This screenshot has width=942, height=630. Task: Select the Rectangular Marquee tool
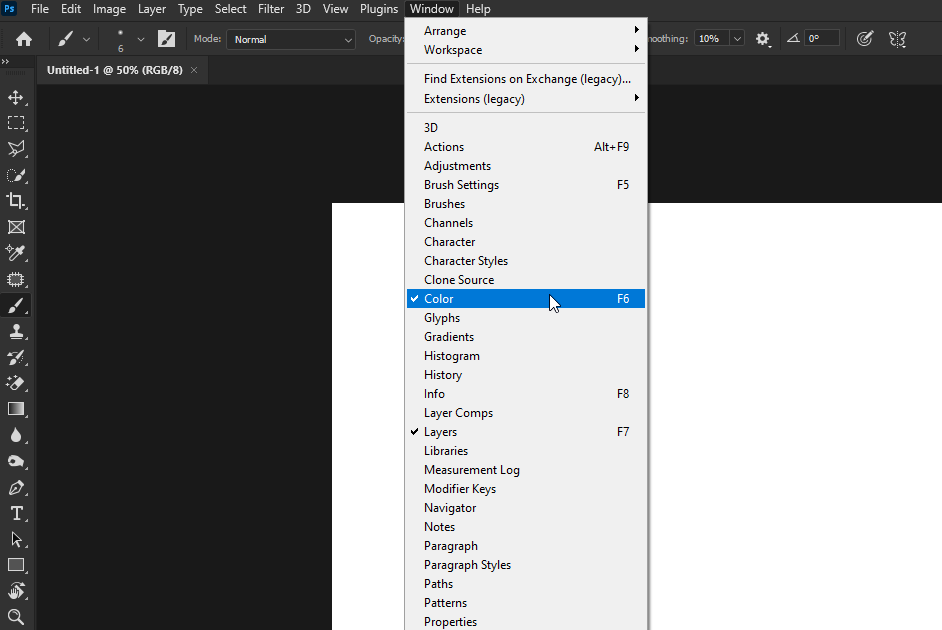16,123
